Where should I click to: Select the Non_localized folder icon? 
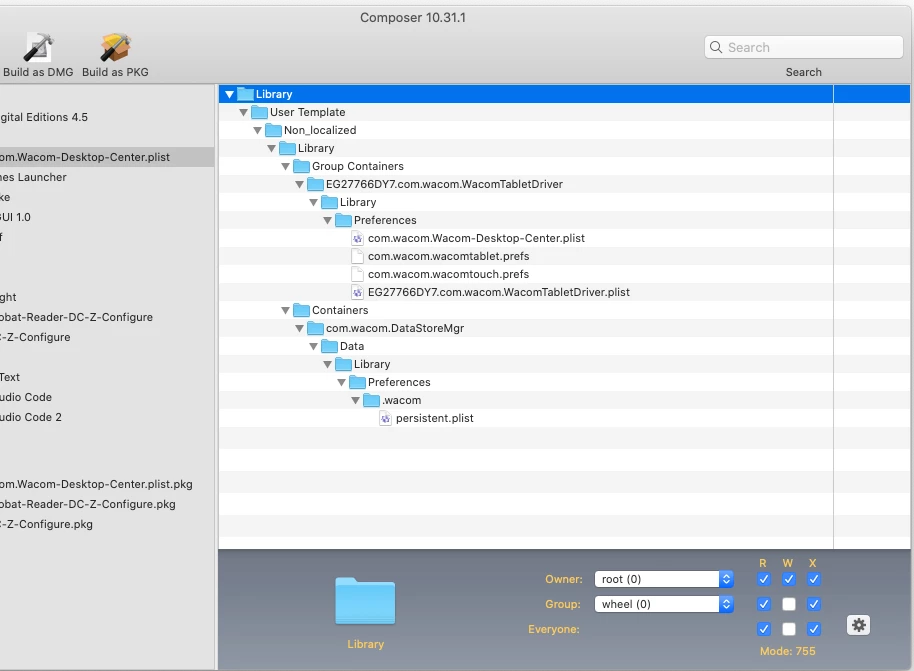coord(273,130)
